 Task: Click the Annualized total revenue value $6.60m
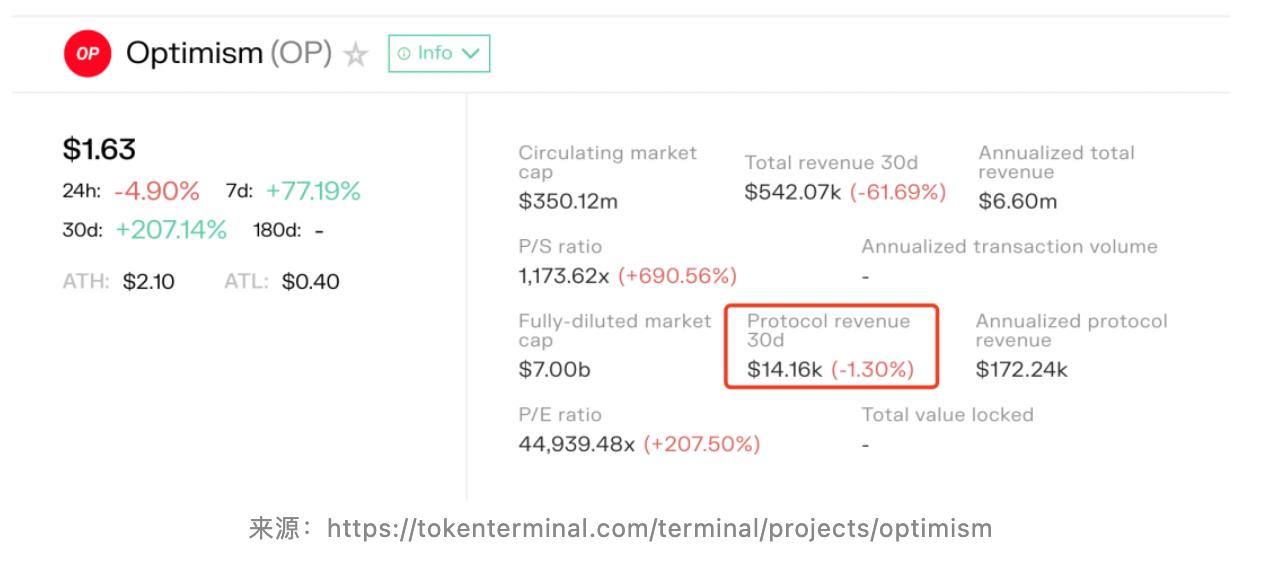(x=1017, y=201)
